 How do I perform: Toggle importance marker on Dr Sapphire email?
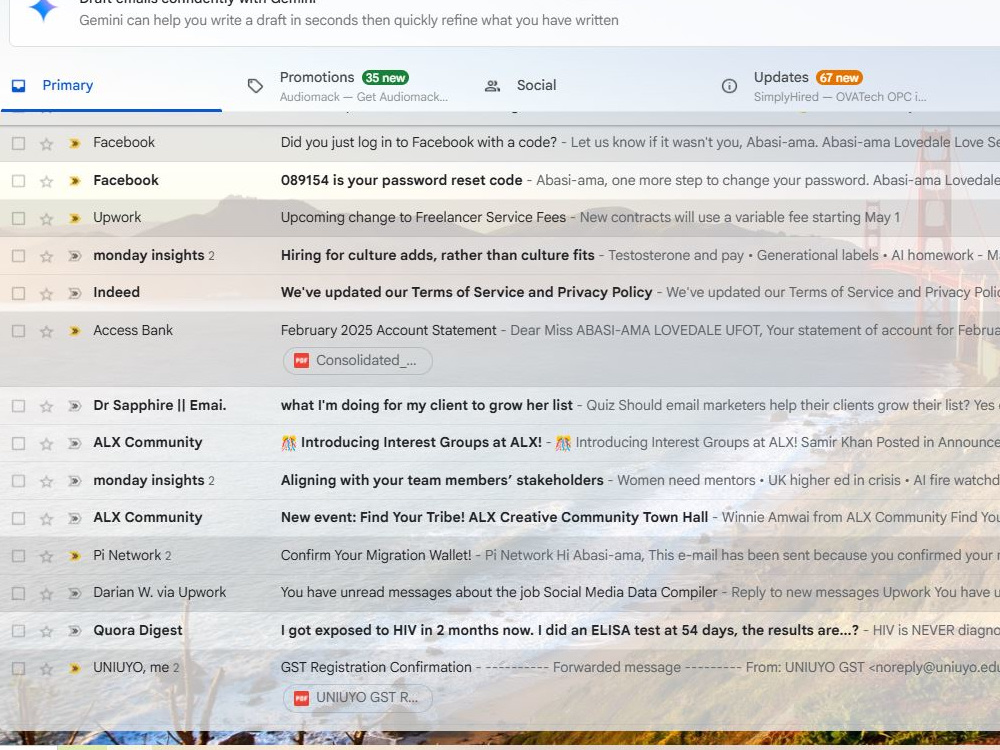pyautogui.click(x=75, y=406)
